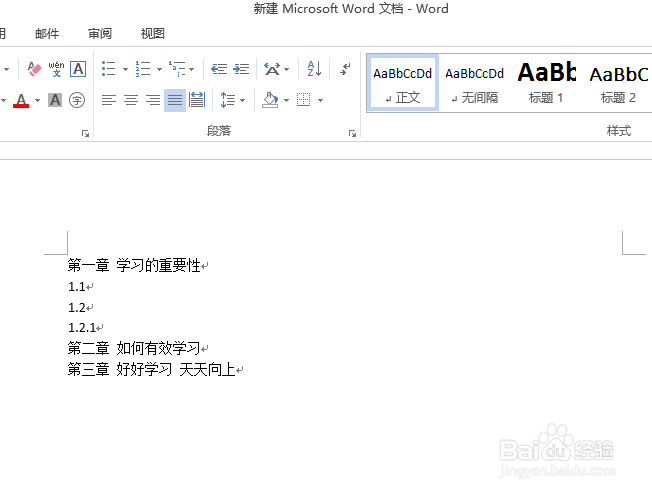Open Borders dropdown arrow

(x=320, y=100)
